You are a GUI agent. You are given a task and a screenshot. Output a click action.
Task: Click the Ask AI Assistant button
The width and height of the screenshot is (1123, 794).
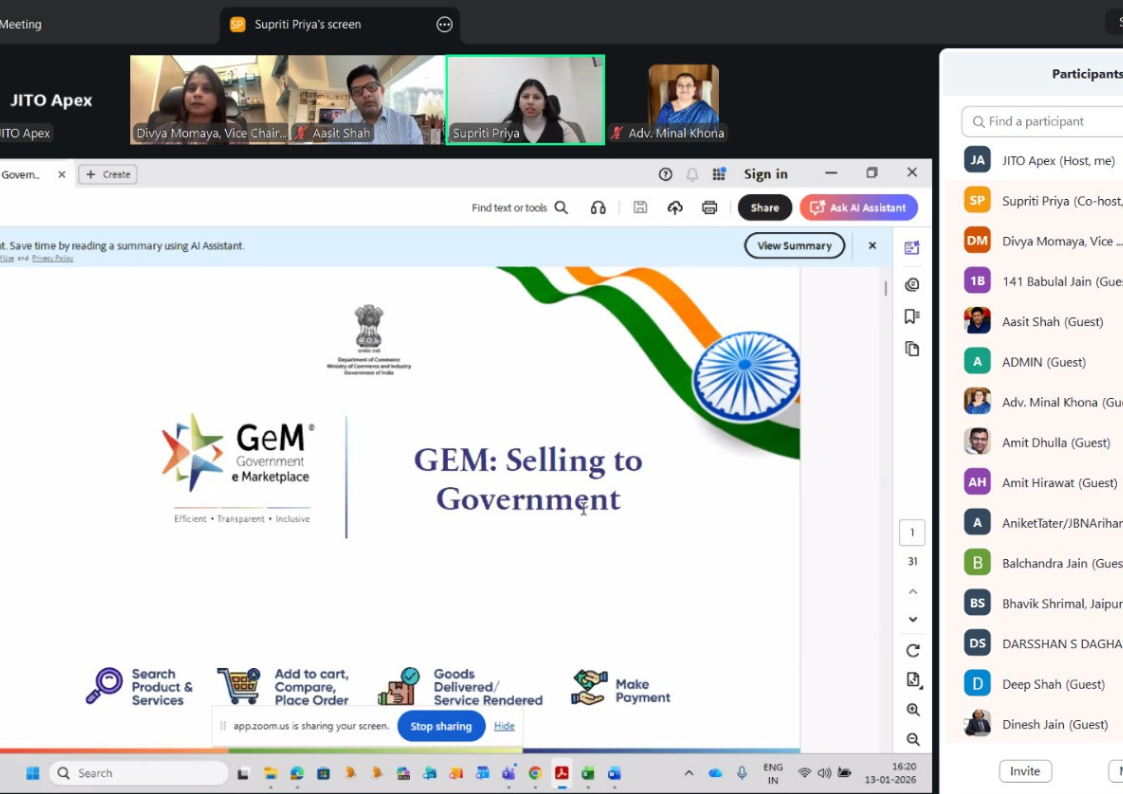click(859, 208)
